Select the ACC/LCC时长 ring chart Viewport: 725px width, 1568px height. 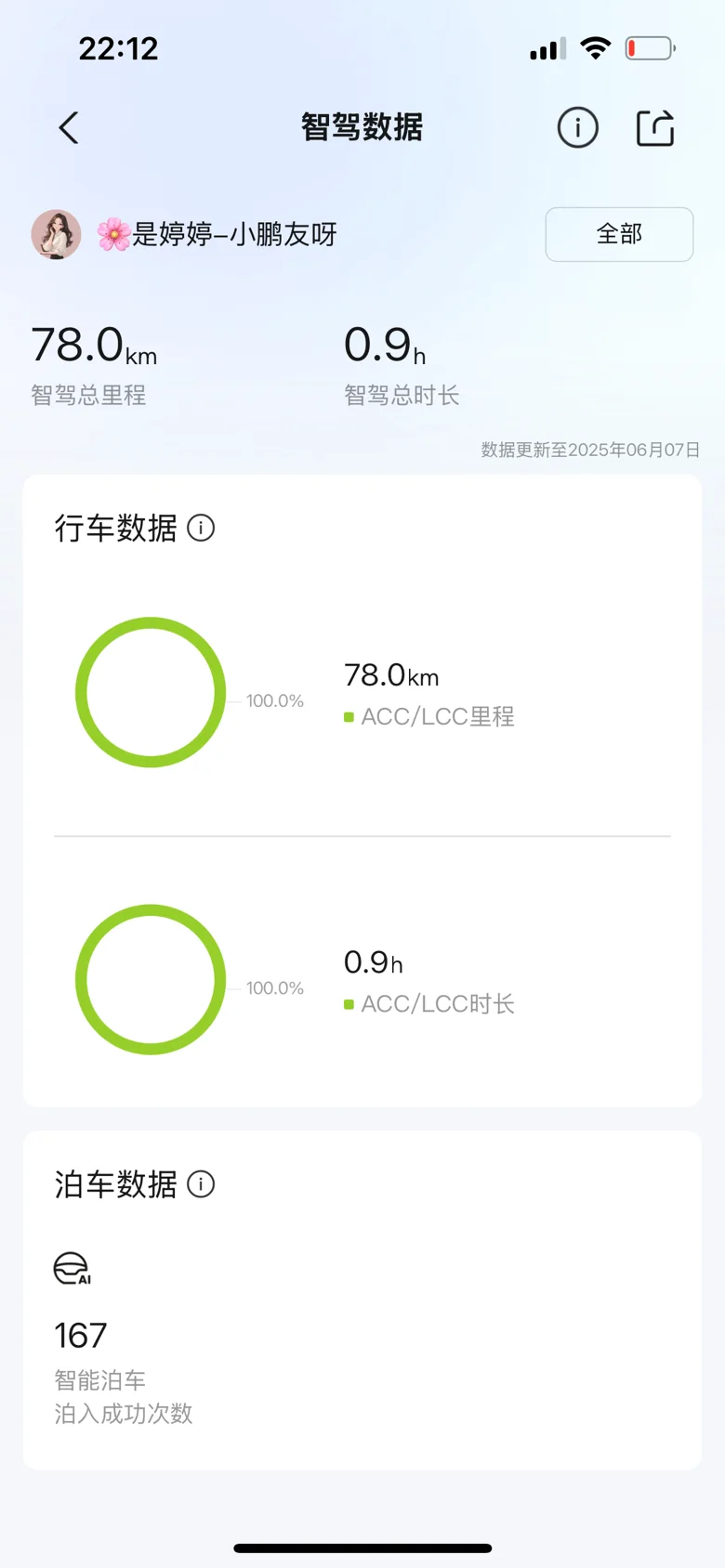[151, 979]
